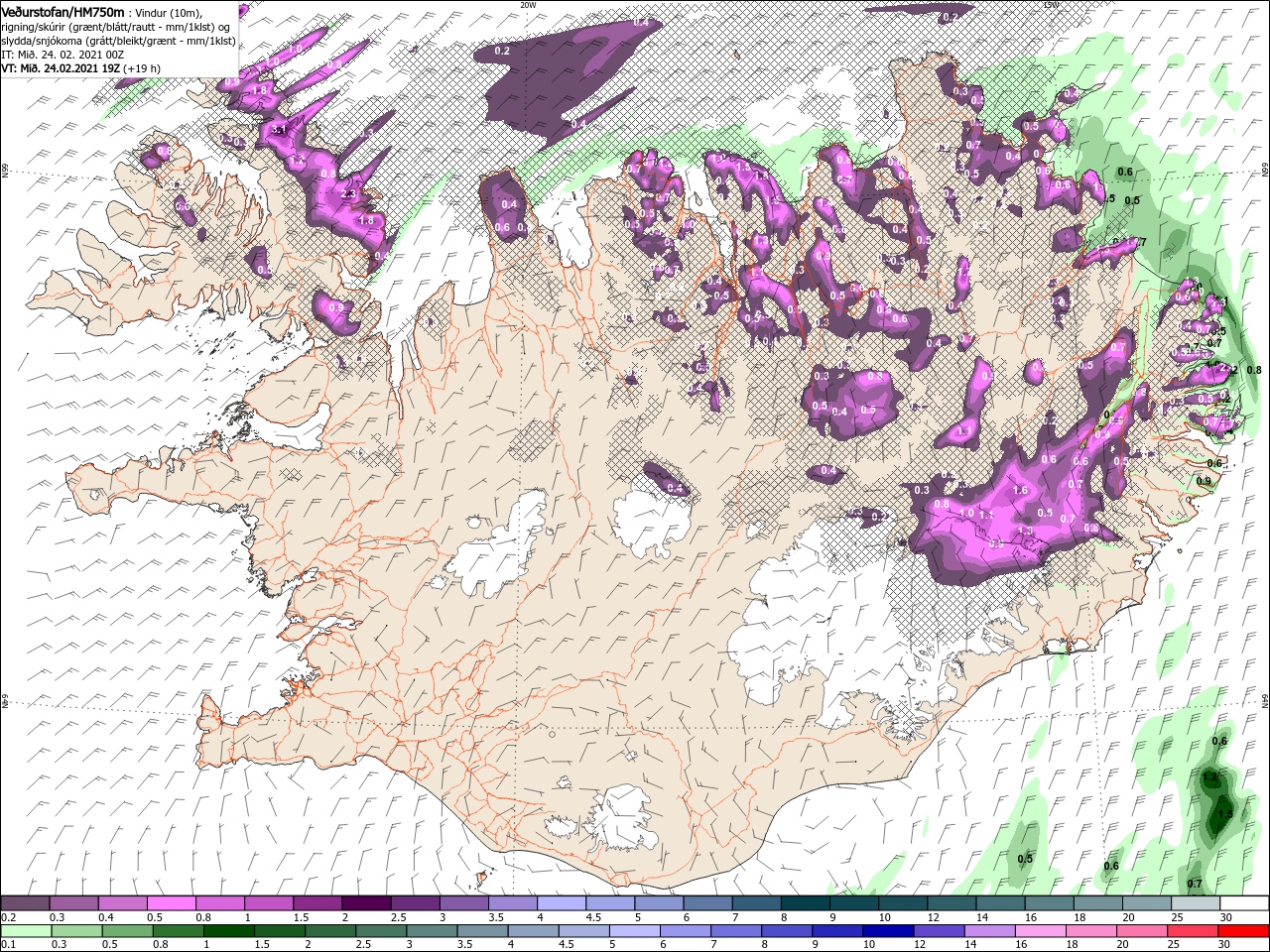Click the '0.1' label under the rain legend

tap(8, 945)
